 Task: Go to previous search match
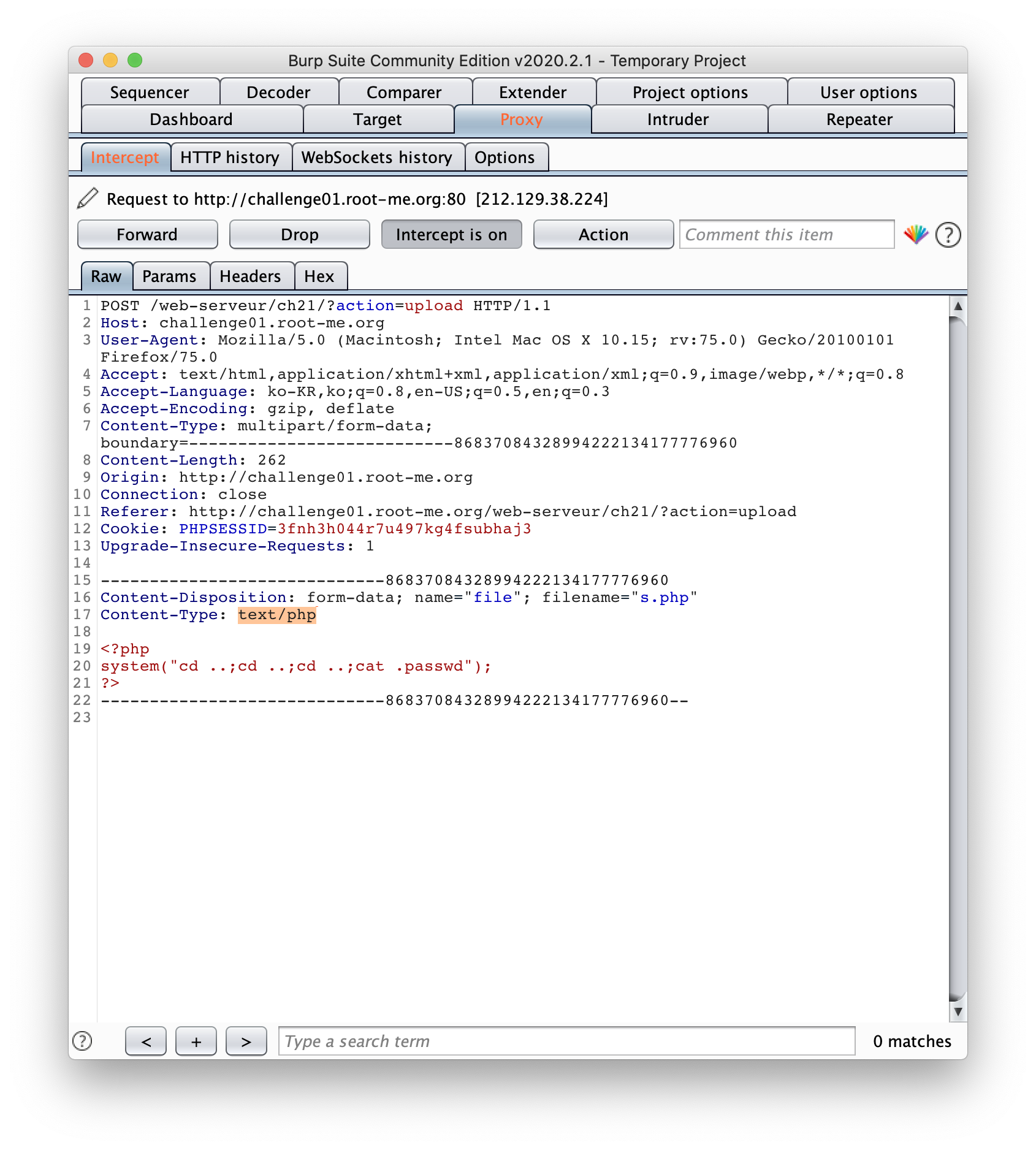[146, 1041]
